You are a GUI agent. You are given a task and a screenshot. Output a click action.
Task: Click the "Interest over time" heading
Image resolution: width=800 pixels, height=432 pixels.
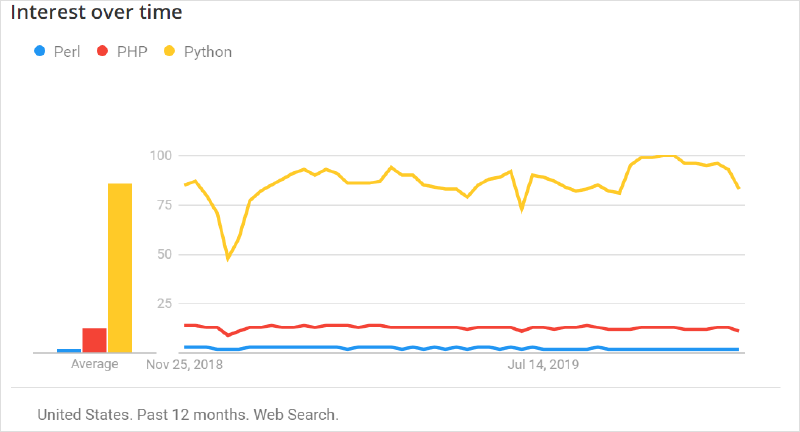(x=97, y=15)
